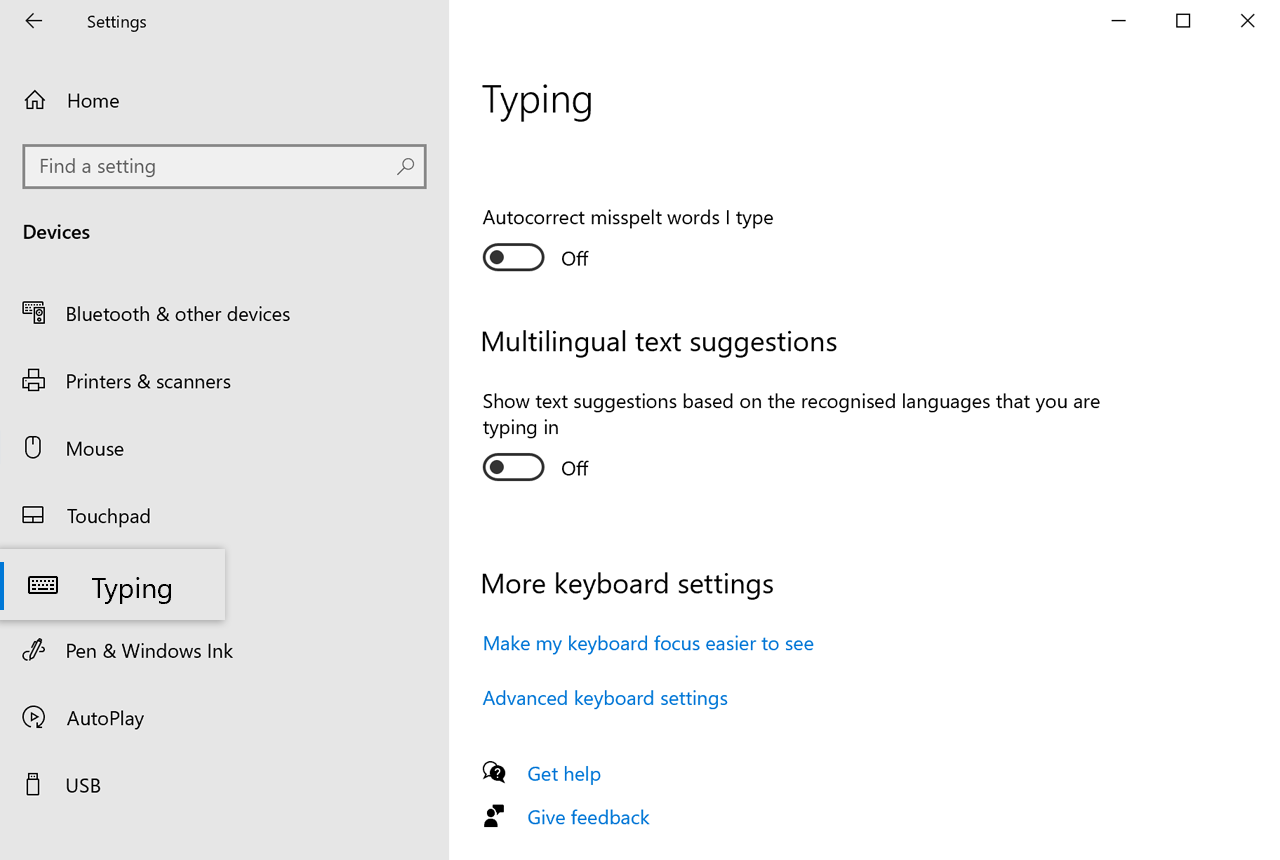Click the Get help link
The height and width of the screenshot is (860, 1280).
pyautogui.click(x=563, y=774)
